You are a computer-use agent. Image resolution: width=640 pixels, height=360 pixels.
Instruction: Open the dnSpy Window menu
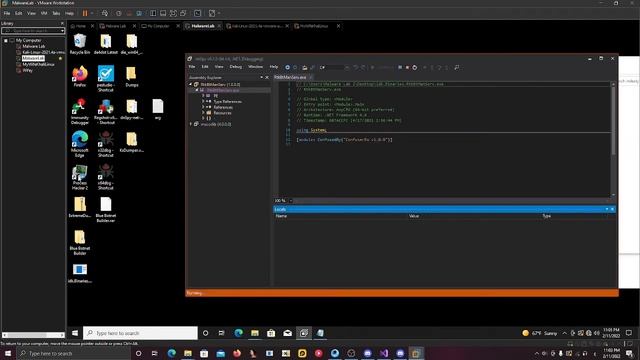256,67
